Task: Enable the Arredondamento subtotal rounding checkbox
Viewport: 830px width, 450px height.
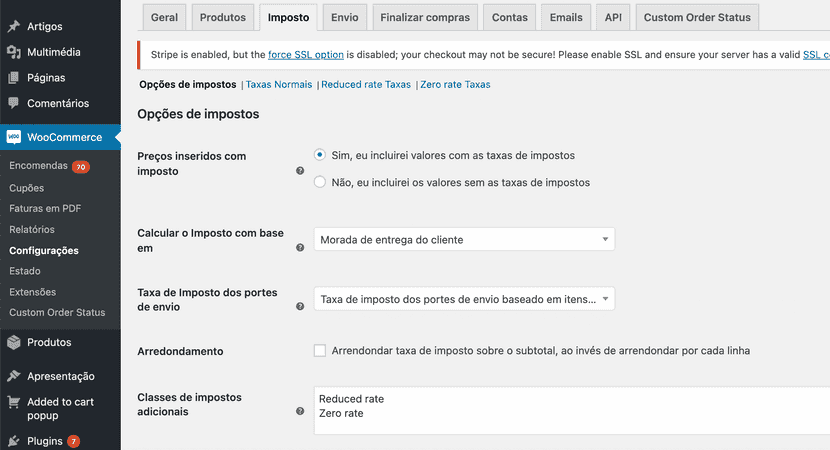Action: (320, 351)
